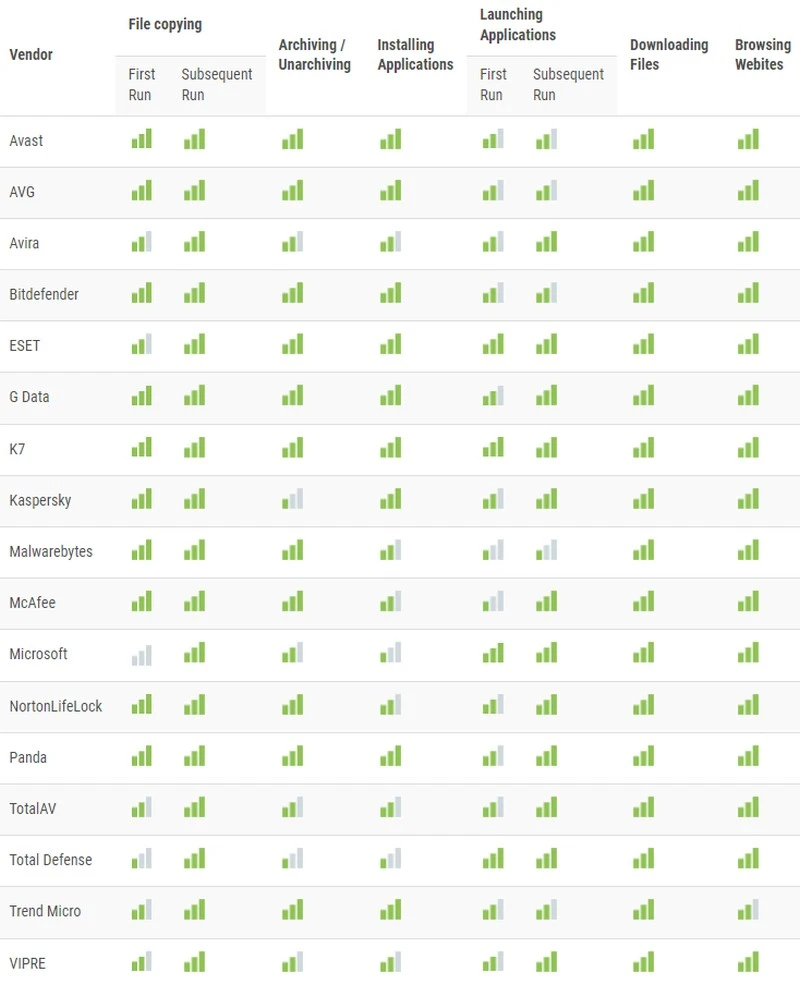Viewport: 800px width, 985px height.
Task: Click Malwarebytes' Launching Applications Subsequent Run rating icon
Action: click(x=545, y=551)
